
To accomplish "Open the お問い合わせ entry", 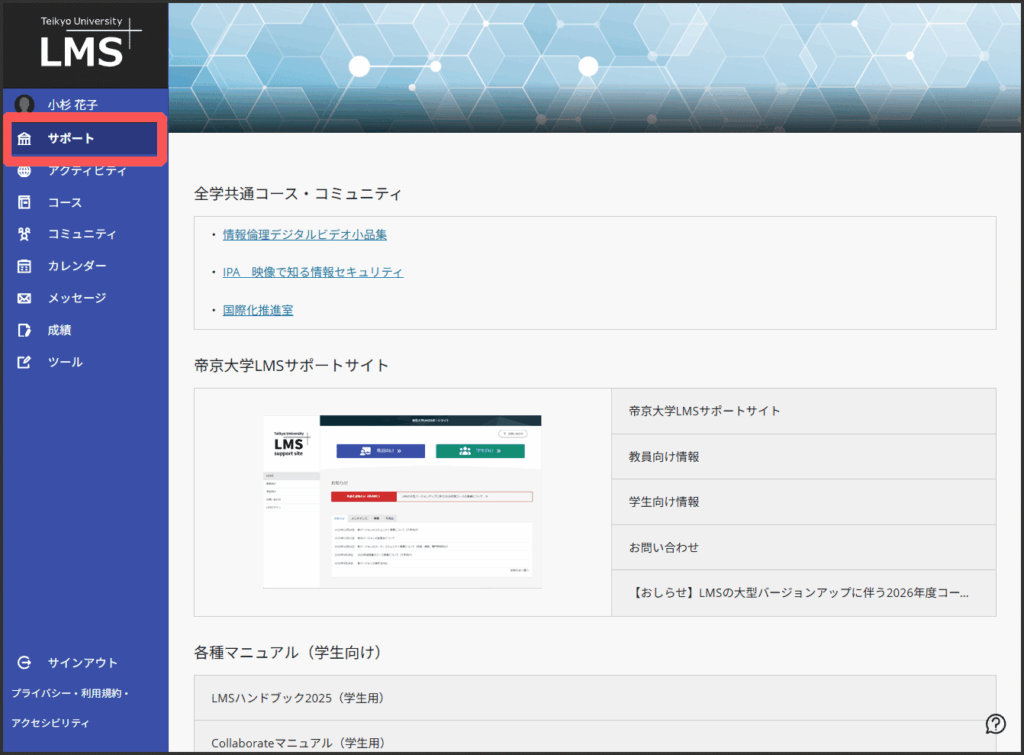I will [x=664, y=548].
